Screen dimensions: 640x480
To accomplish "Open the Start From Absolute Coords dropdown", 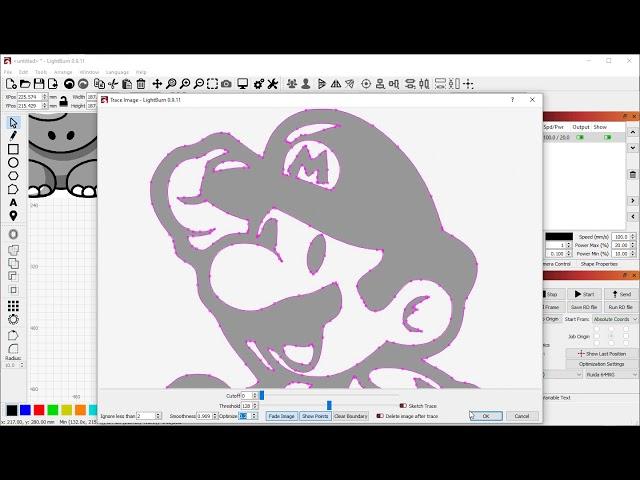I will pyautogui.click(x=615, y=319).
